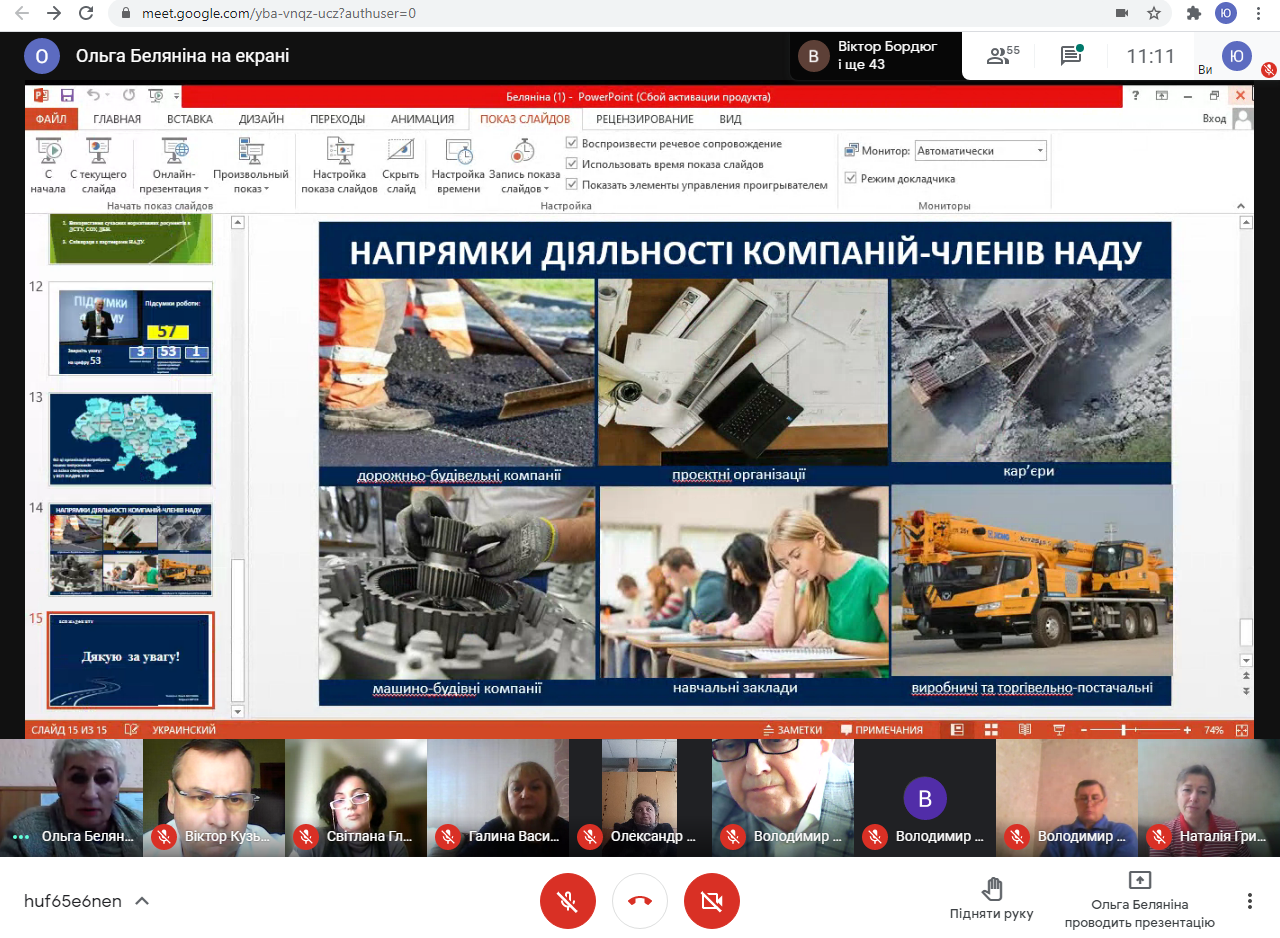The image size is (1280, 938).
Task: Click Ольга Беляніна проводить презентацію button
Action: (1139, 900)
